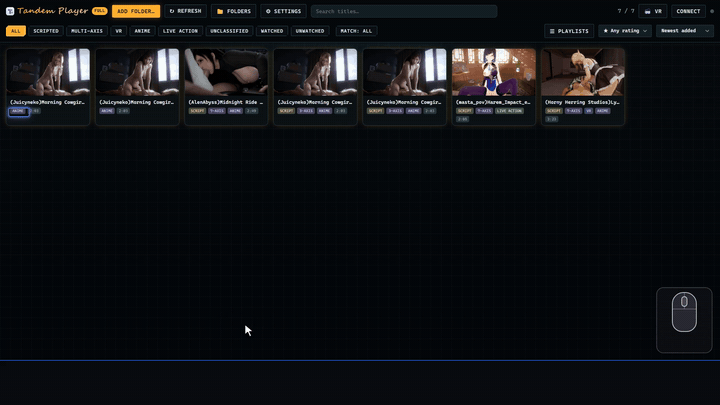Toggle the VR filter chip

coord(118,31)
